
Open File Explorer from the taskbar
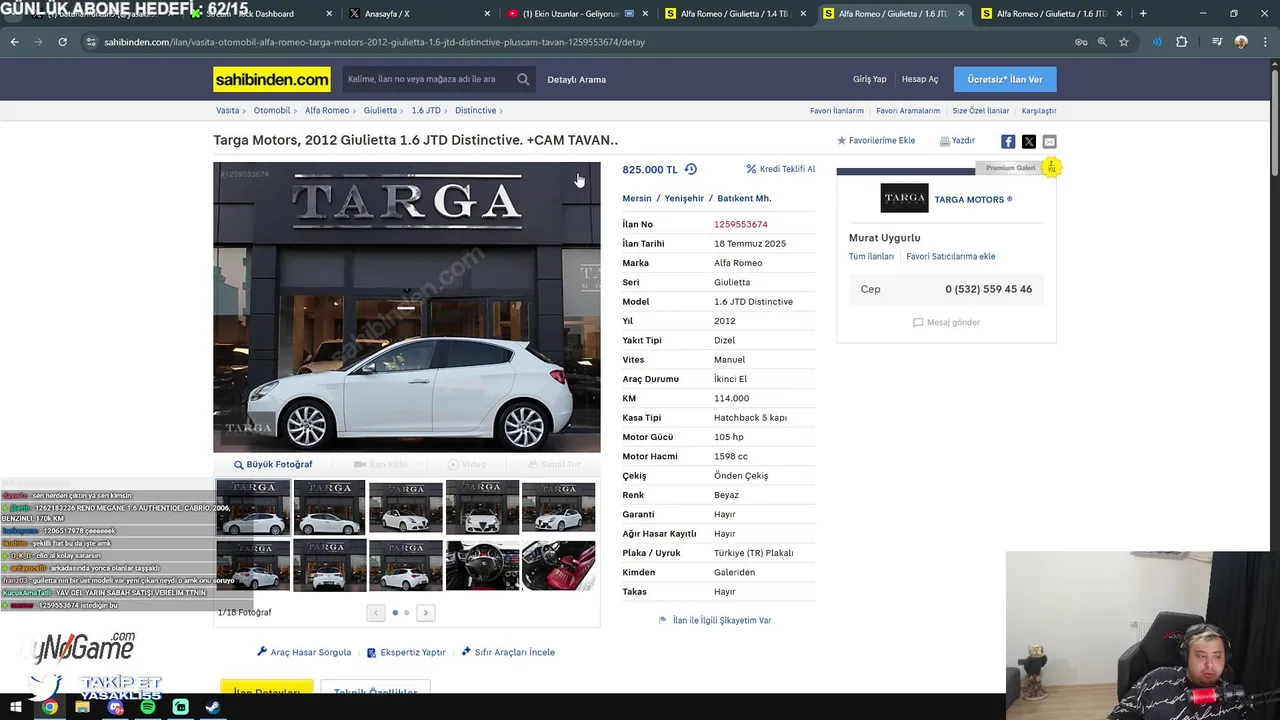pyautogui.click(x=82, y=707)
